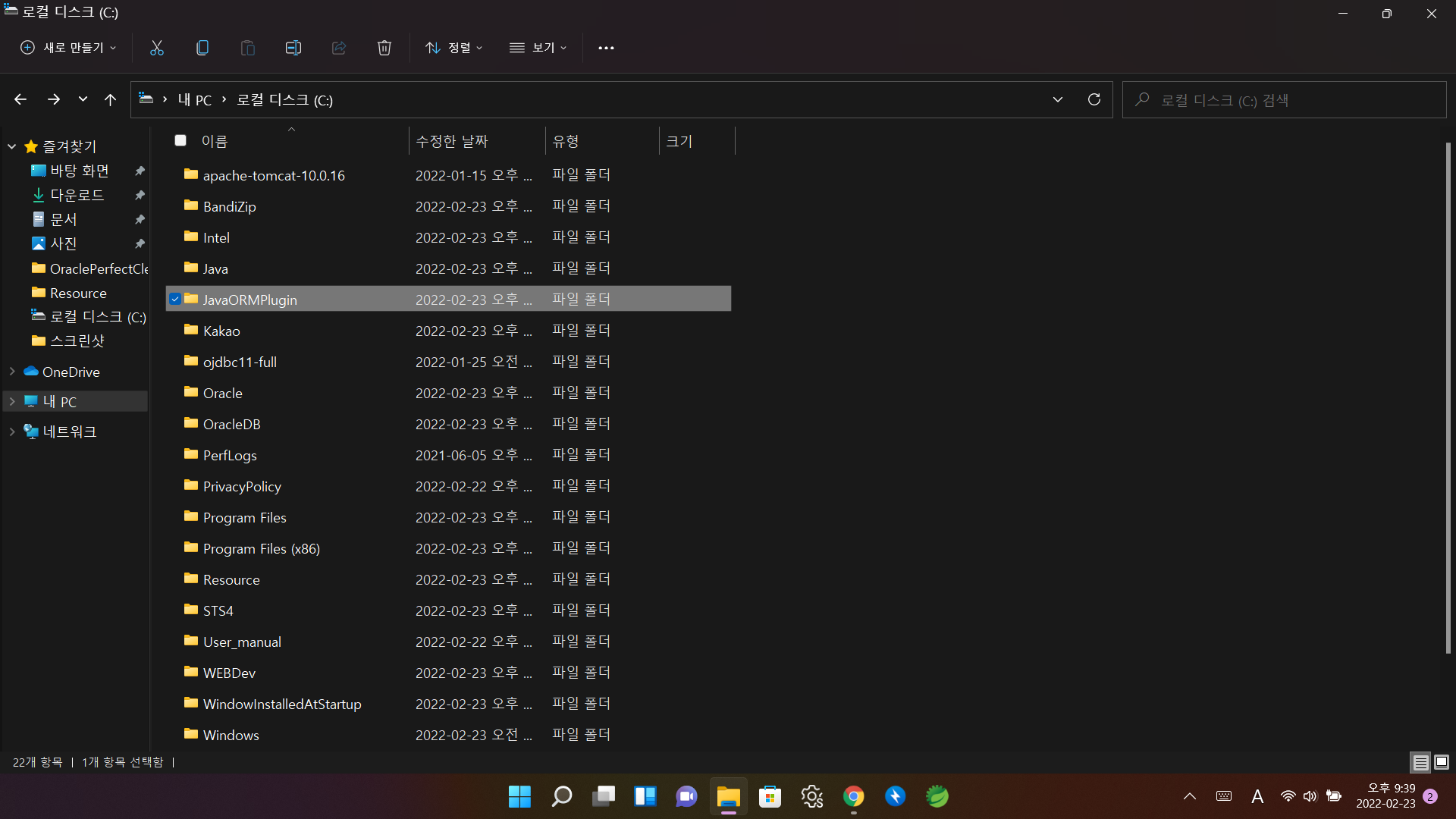Click the Rename icon in toolbar

[x=293, y=48]
